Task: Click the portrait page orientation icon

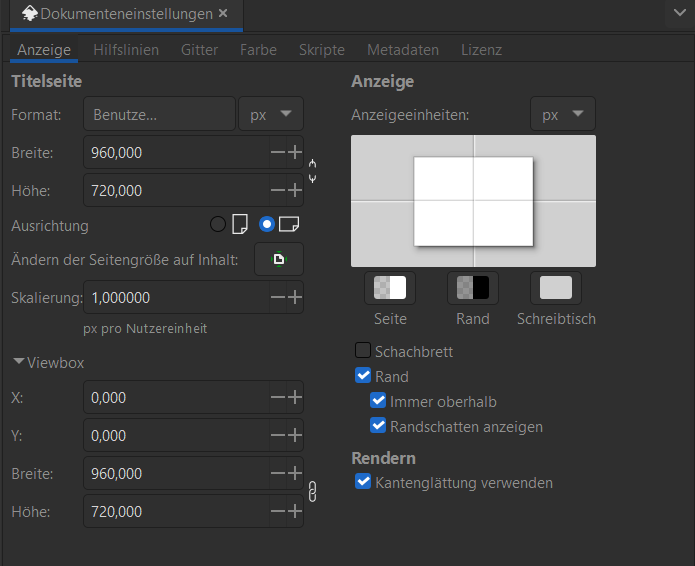Action: pyautogui.click(x=240, y=224)
